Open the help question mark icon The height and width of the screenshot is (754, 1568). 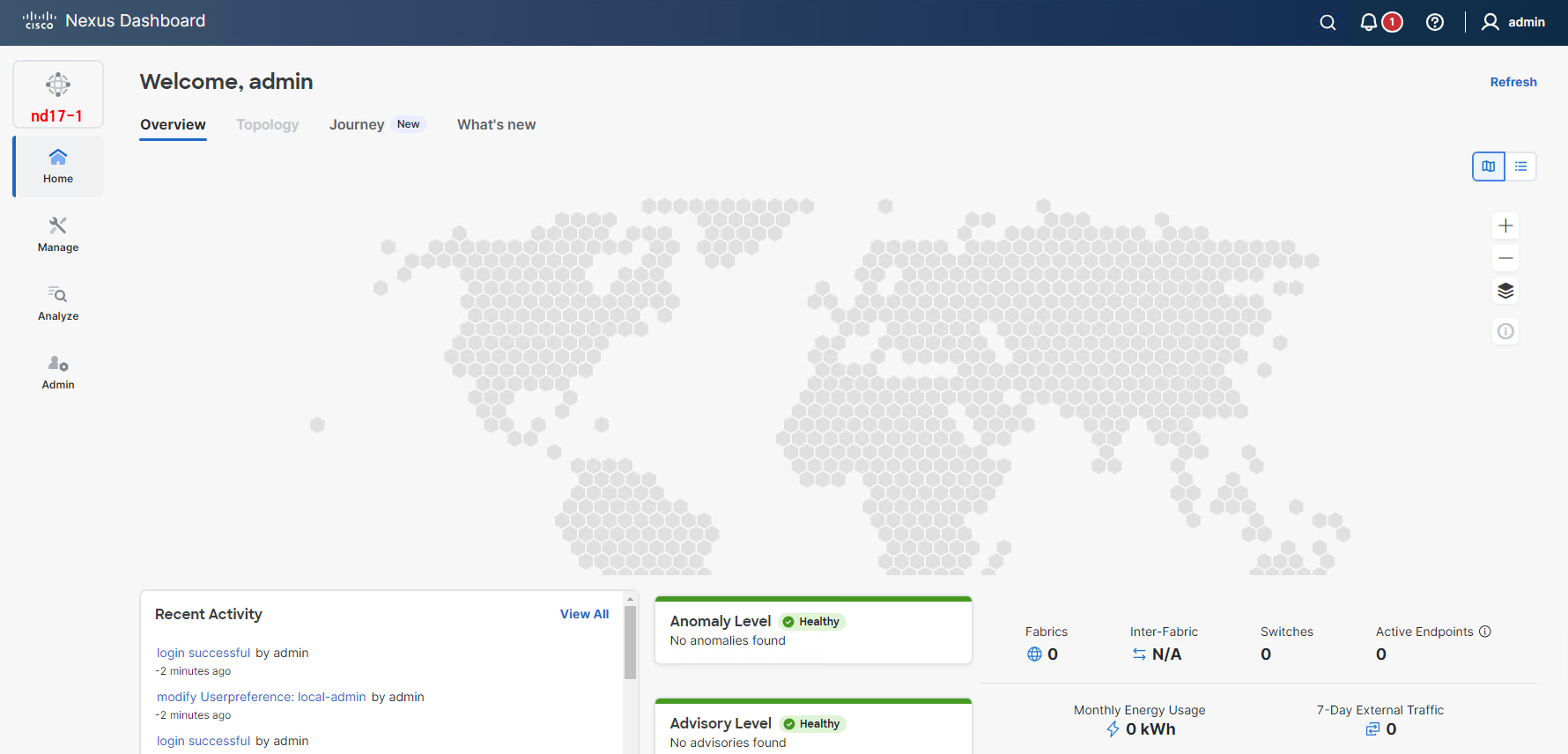pos(1435,23)
